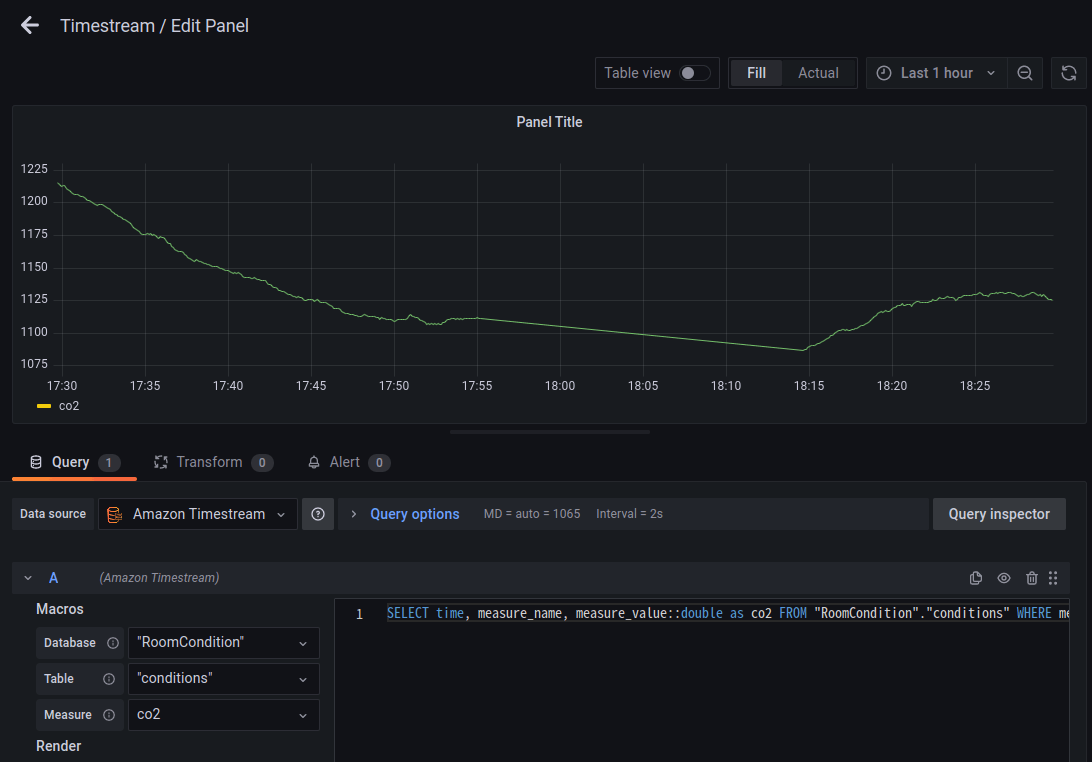Screen dimensions: 1092x762
Task: Click the Table info icon
Action: tap(109, 679)
